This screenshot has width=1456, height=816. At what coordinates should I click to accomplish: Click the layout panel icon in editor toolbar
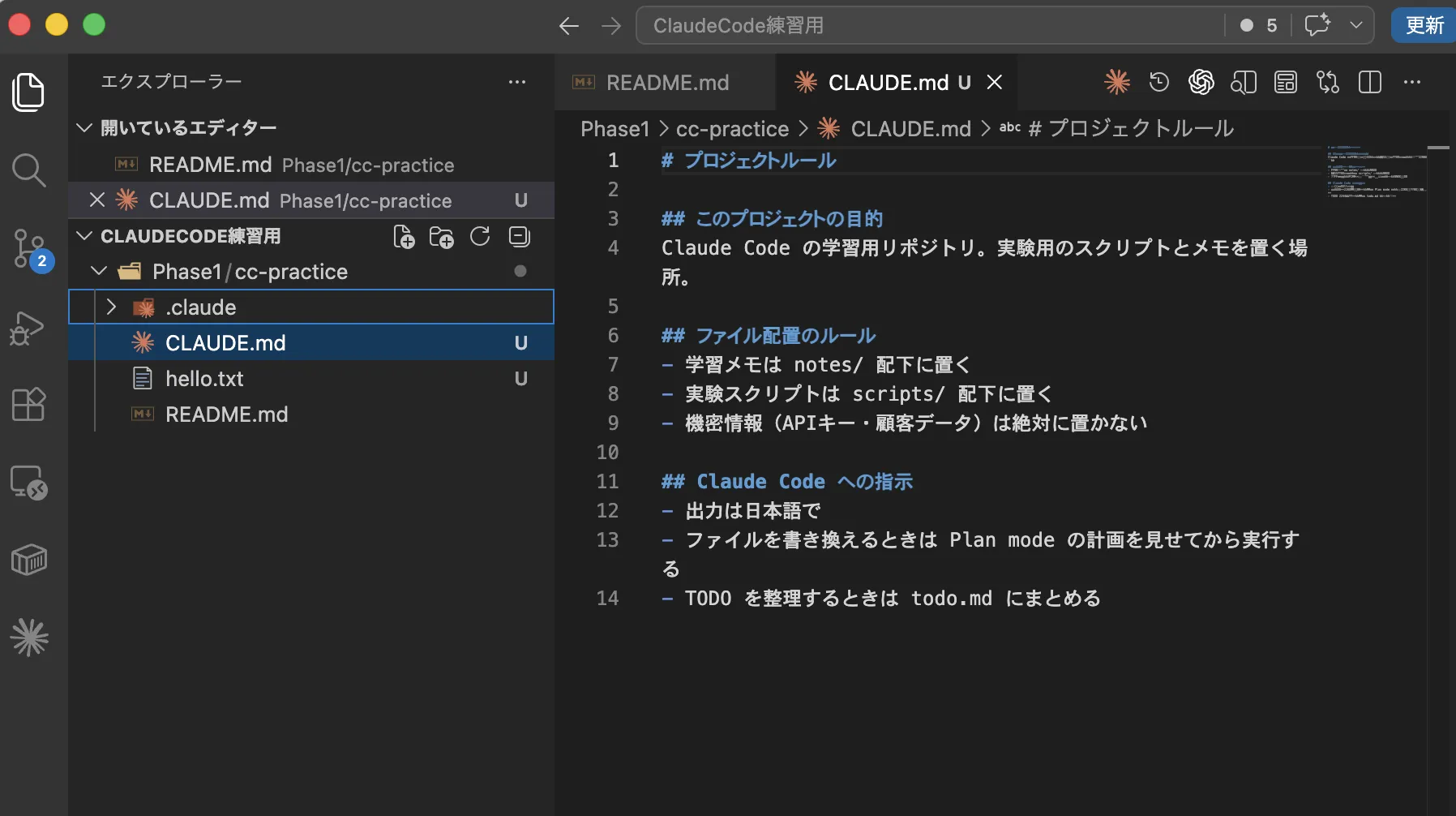pos(1286,82)
